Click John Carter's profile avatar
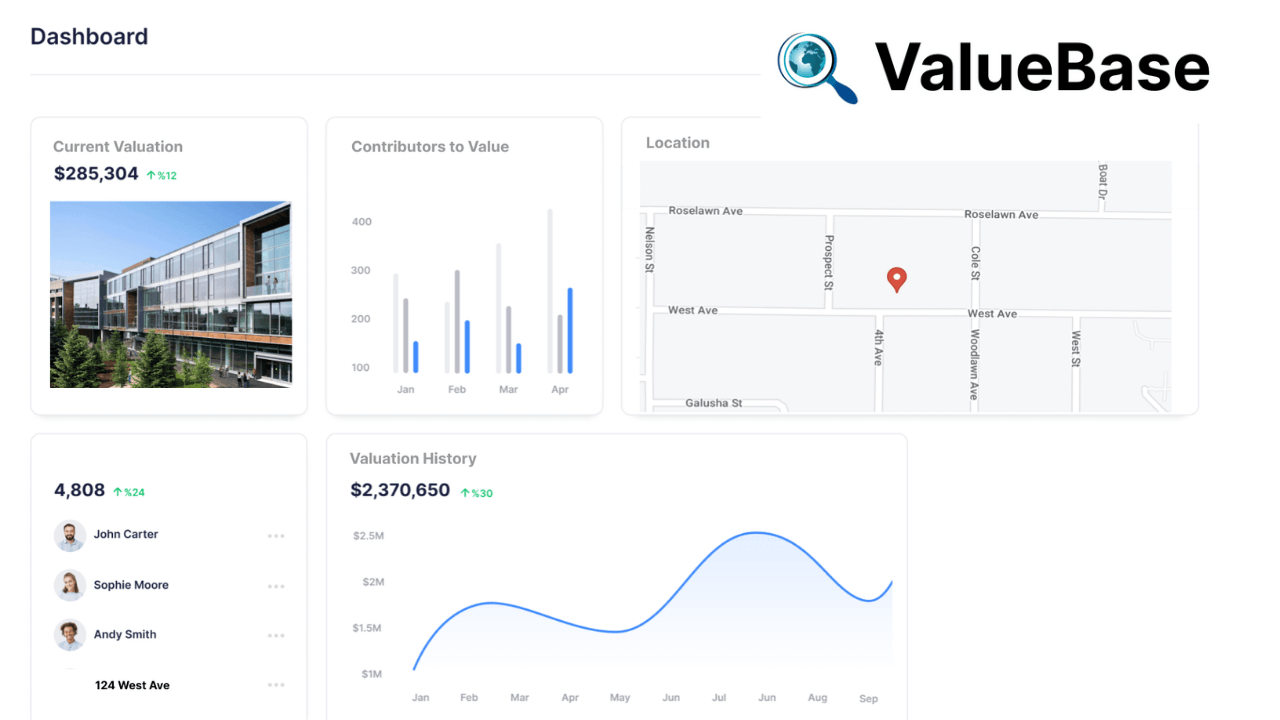This screenshot has height=720, width=1280. tap(70, 536)
